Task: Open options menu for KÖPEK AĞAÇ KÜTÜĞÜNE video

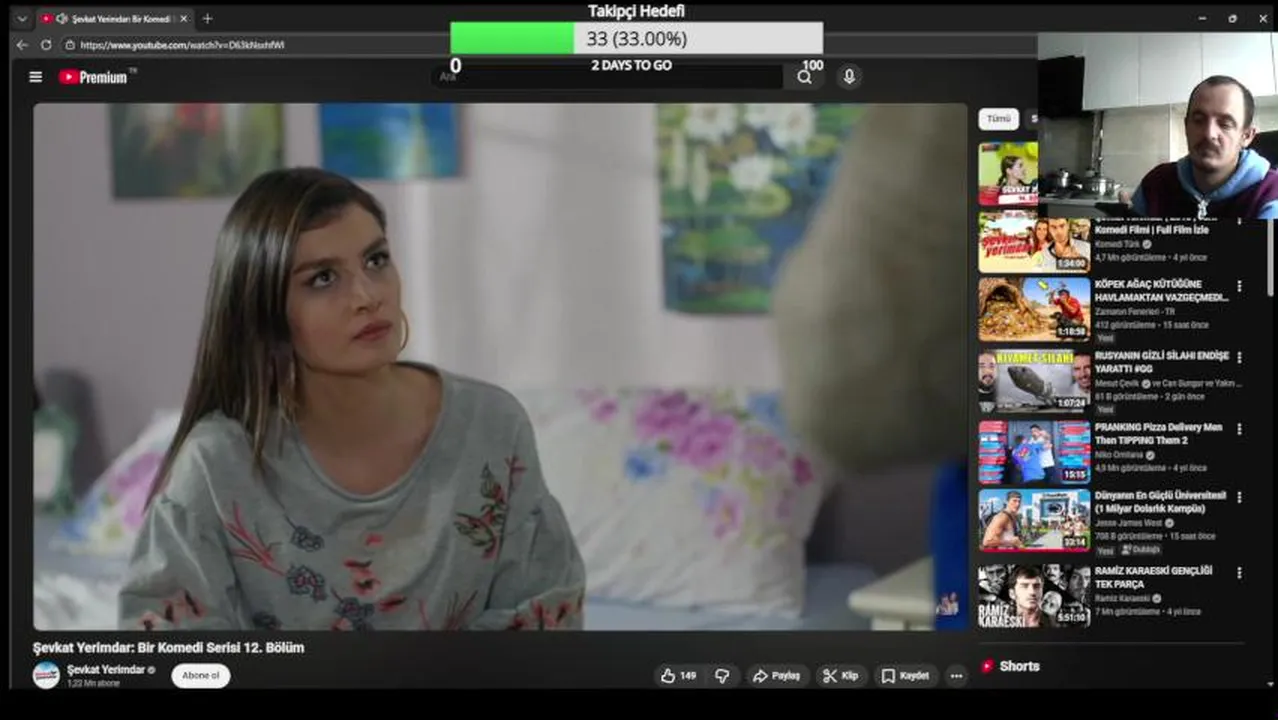Action: pos(1239,286)
